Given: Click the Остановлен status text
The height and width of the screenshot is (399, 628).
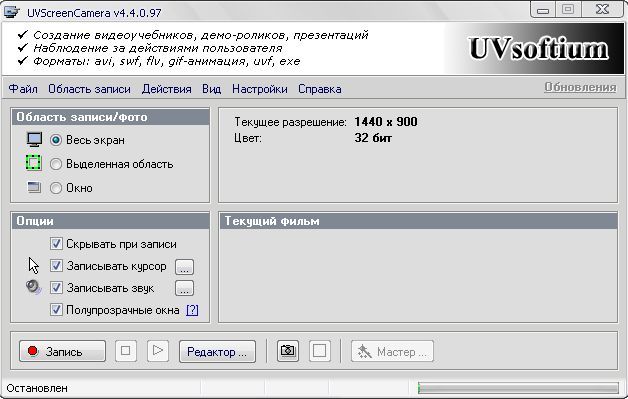Looking at the screenshot, I should (x=37, y=388).
